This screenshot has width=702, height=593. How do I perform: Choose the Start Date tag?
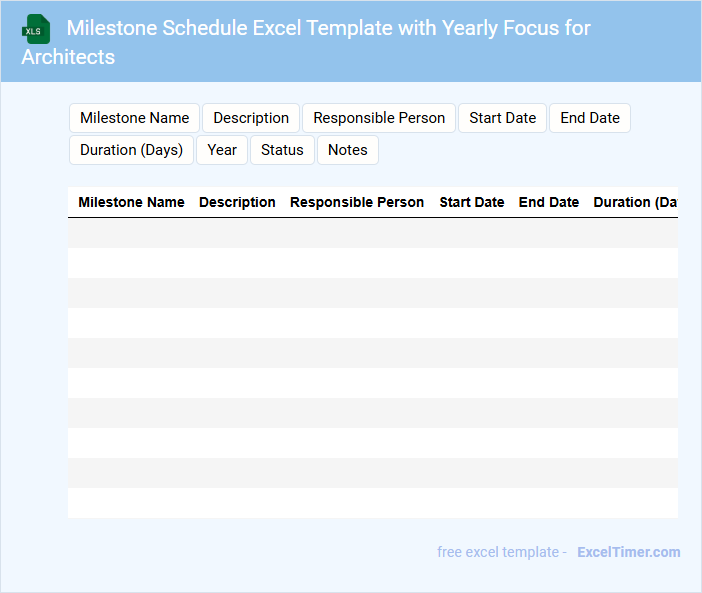tap(502, 118)
